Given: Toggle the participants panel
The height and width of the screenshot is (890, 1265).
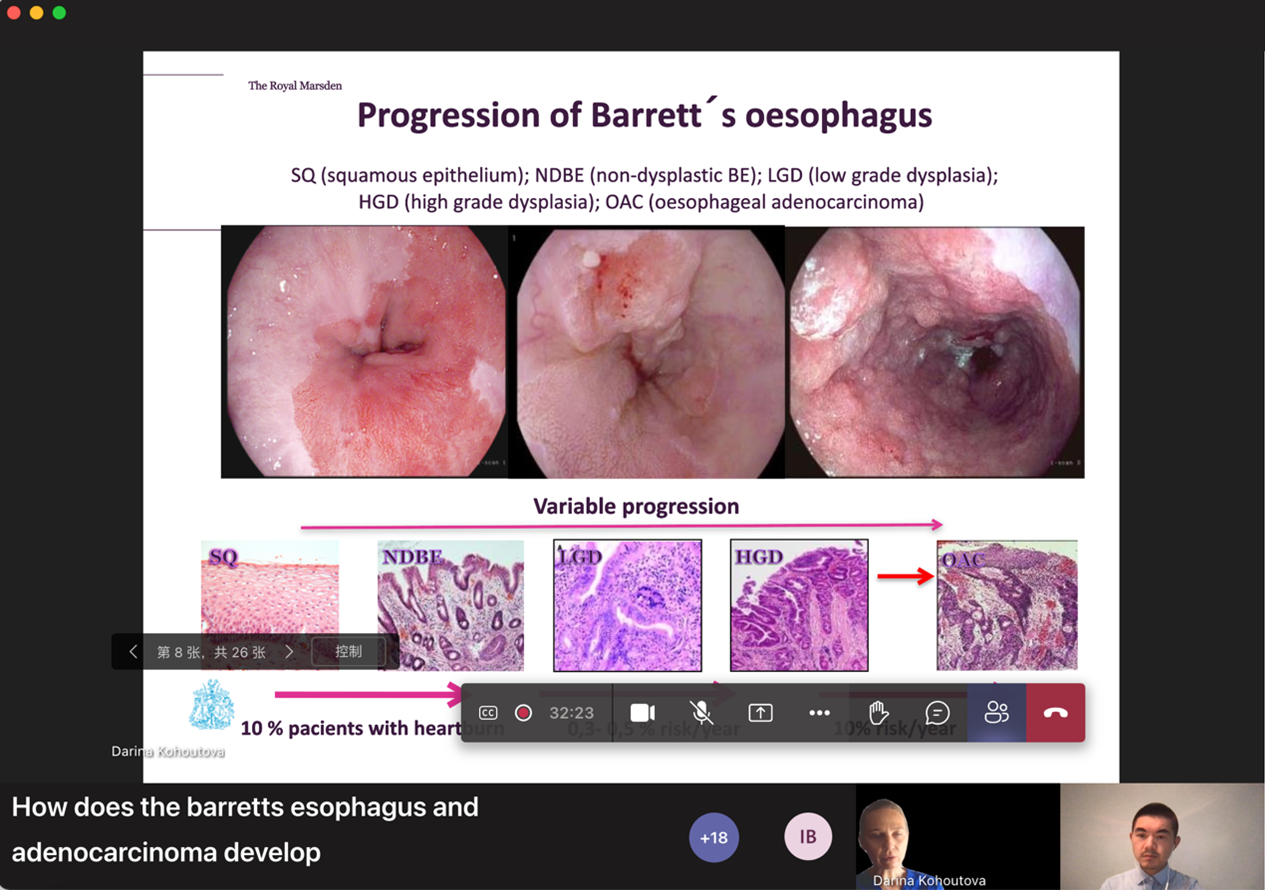Looking at the screenshot, I should (997, 713).
